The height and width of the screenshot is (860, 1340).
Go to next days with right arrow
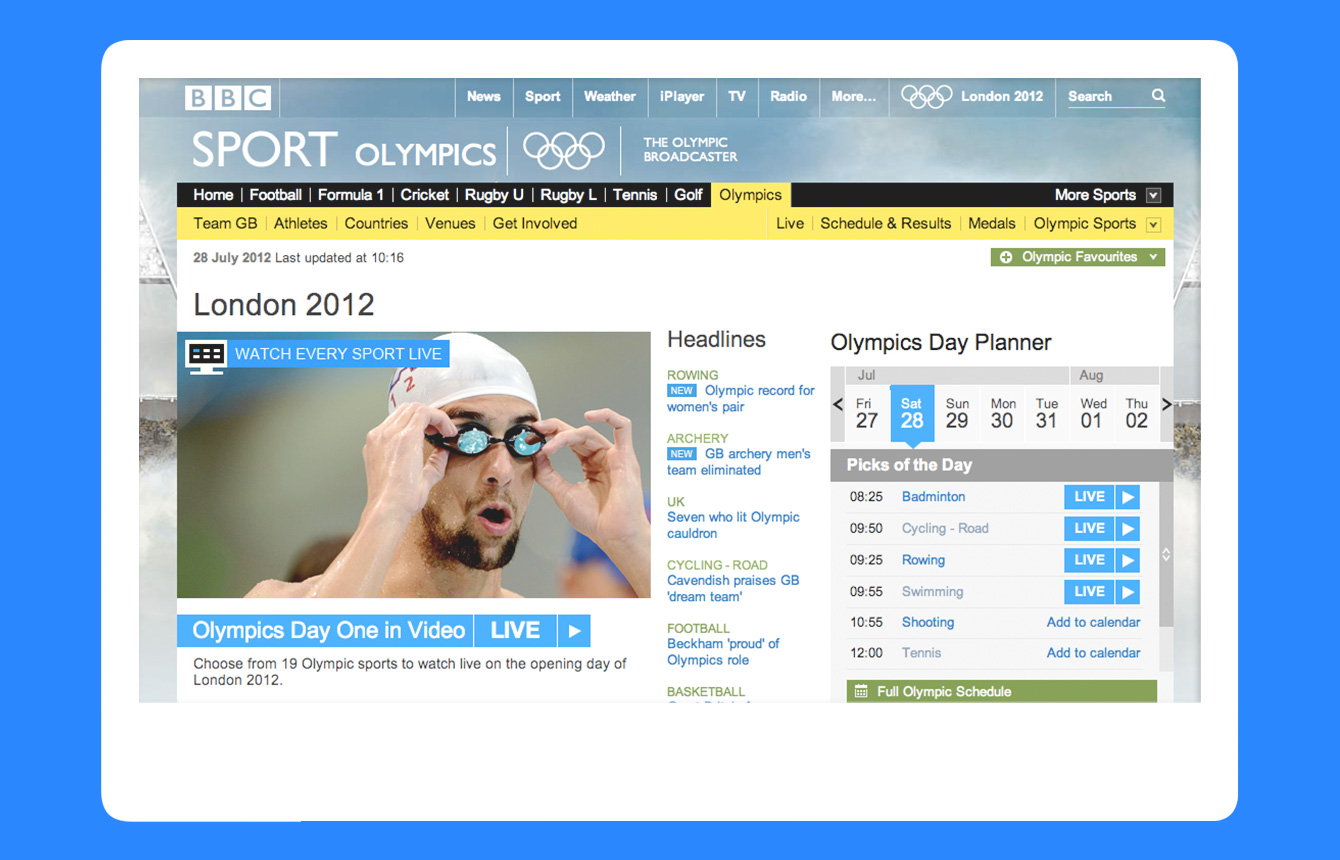click(x=1166, y=405)
